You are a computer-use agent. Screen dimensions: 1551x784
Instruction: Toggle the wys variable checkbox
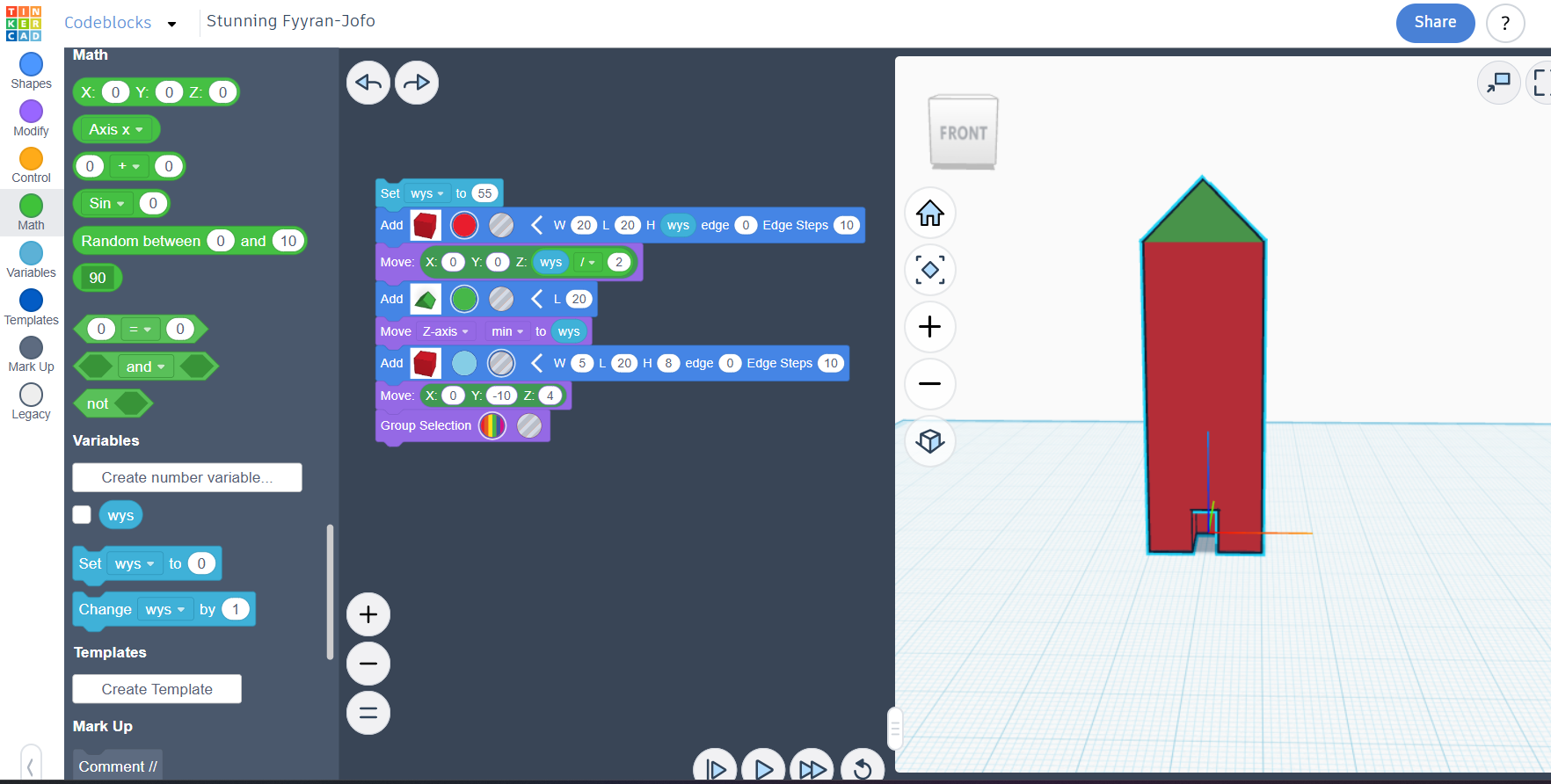pos(82,515)
